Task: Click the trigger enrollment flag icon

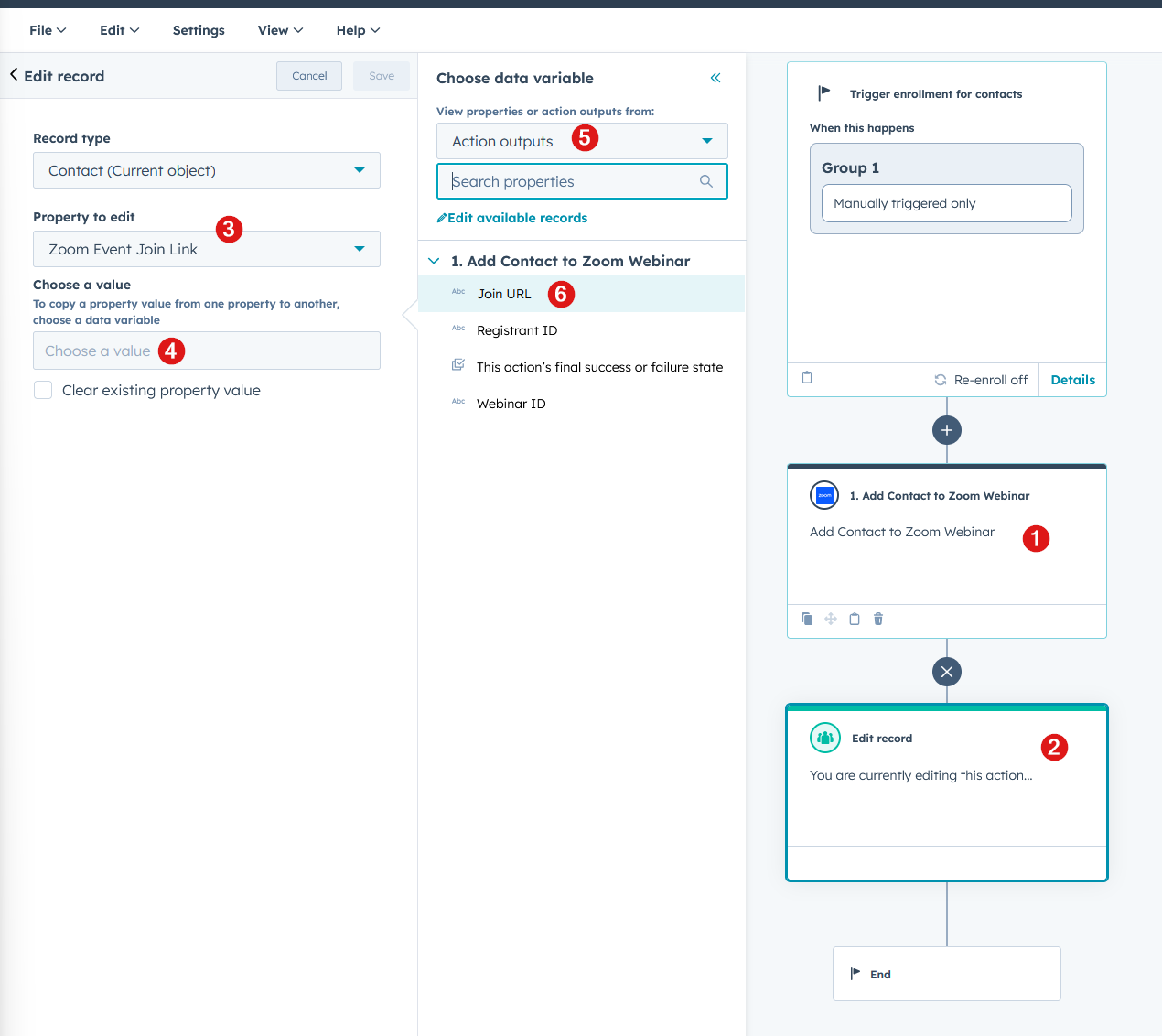Action: coord(824,92)
